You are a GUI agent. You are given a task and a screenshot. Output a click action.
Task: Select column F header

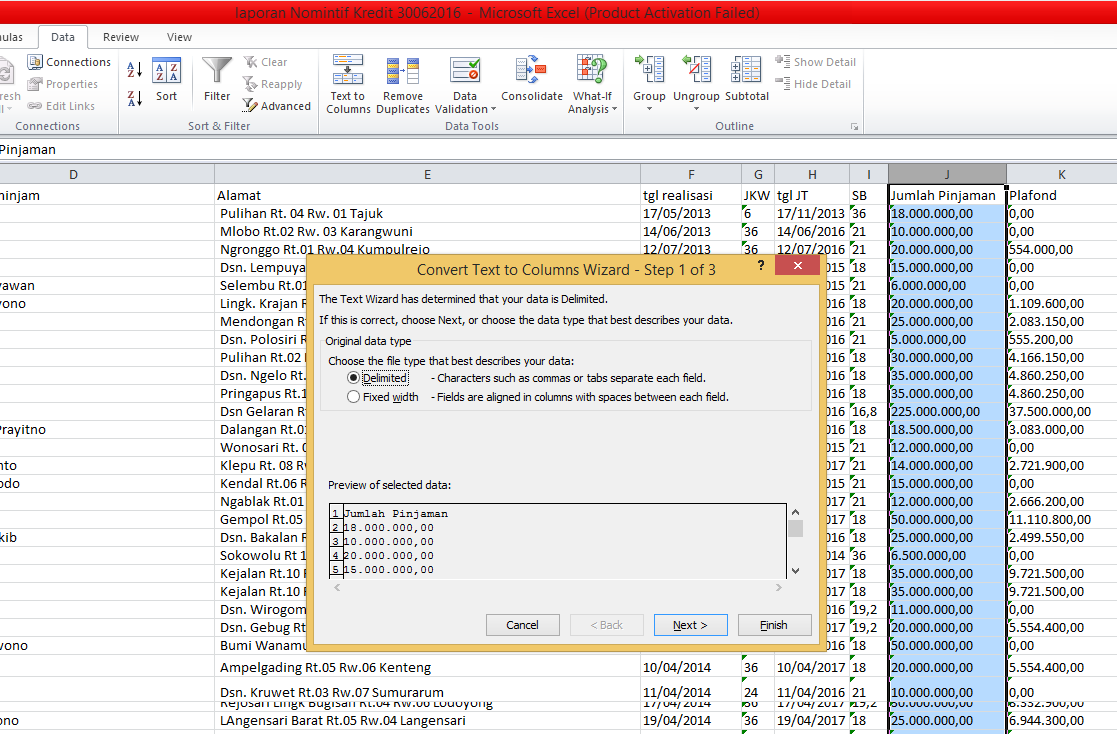[x=690, y=175]
